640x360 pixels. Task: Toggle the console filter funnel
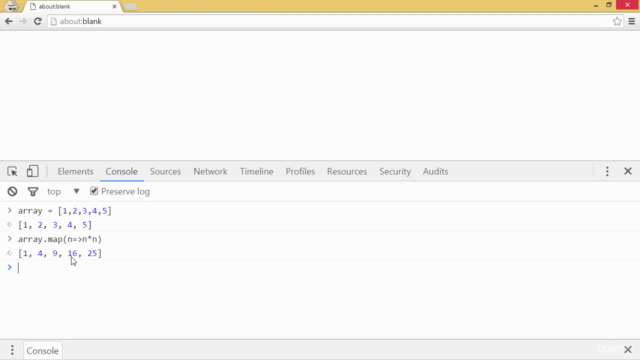pyautogui.click(x=33, y=191)
